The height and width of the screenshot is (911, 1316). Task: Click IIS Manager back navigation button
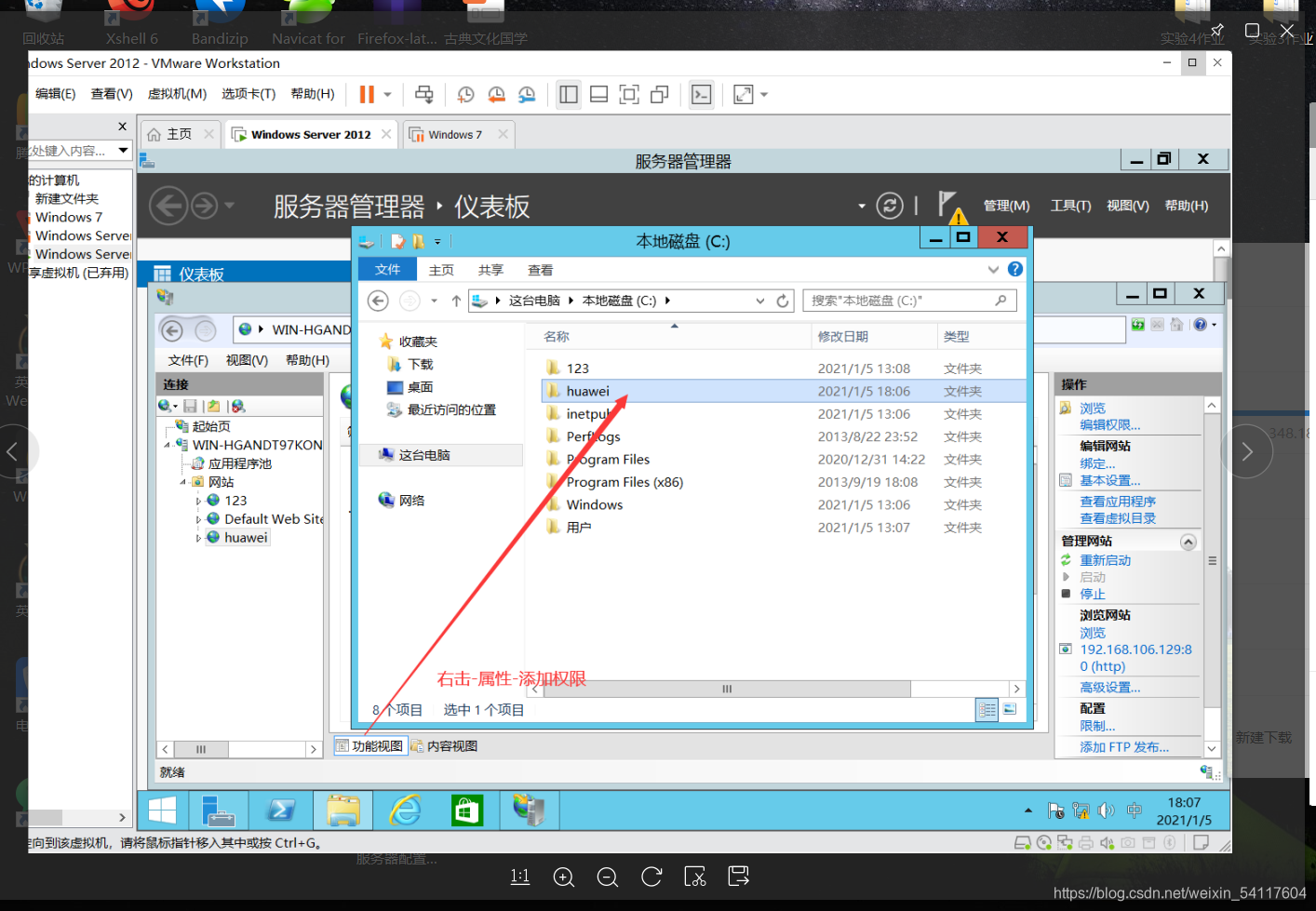(172, 330)
